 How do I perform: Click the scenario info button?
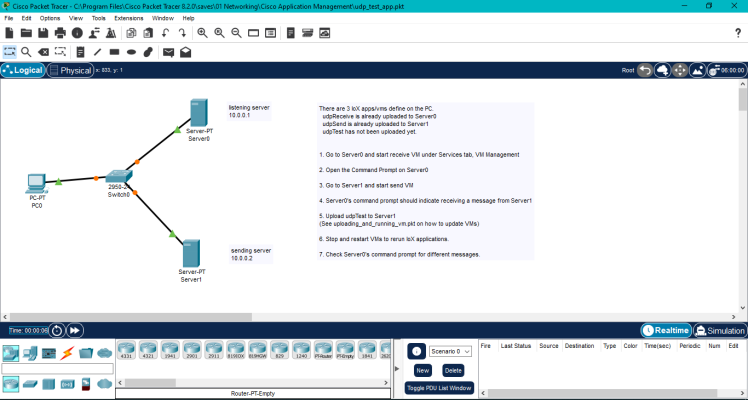(x=416, y=351)
